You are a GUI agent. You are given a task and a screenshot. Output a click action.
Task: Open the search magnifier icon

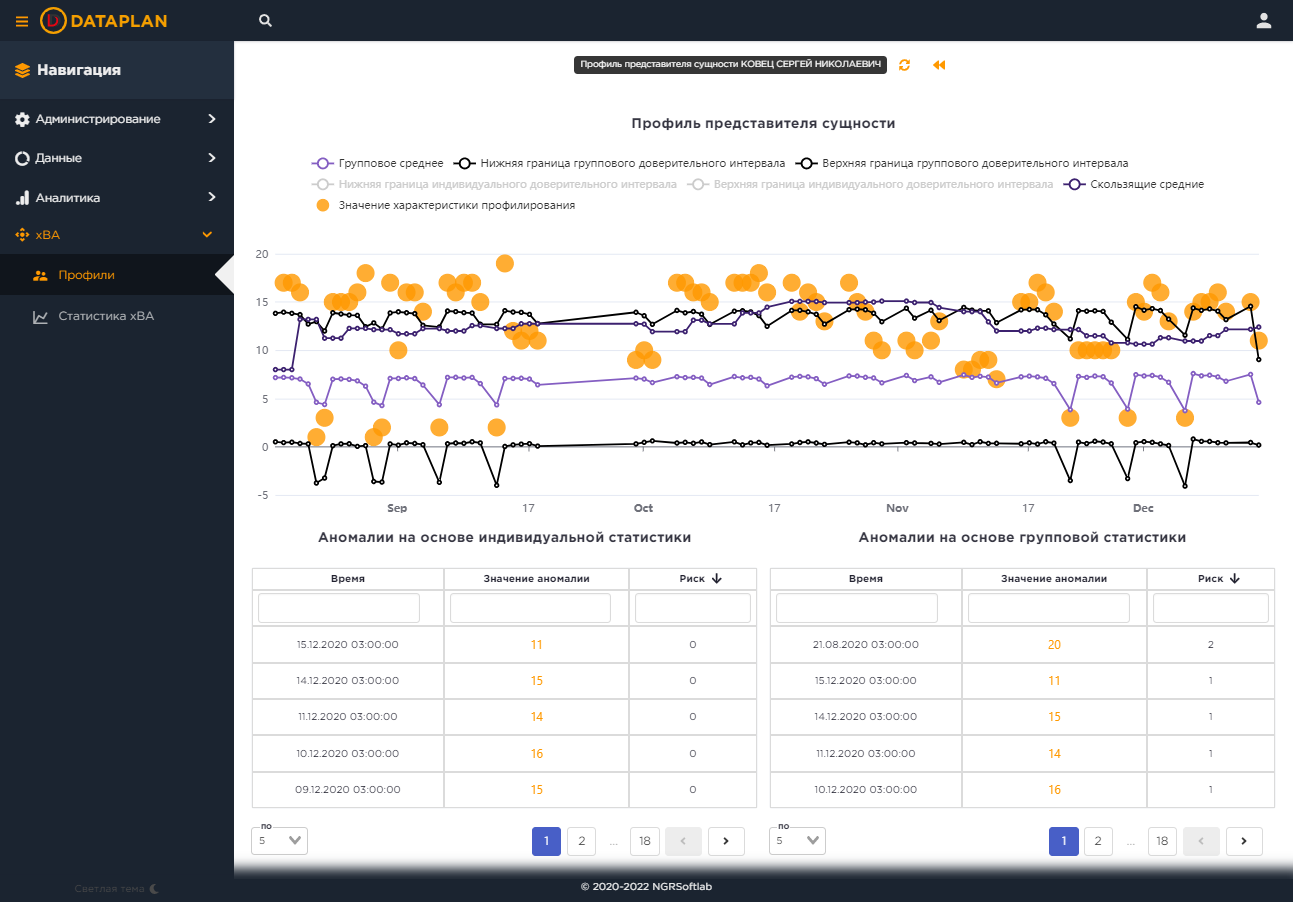point(265,20)
